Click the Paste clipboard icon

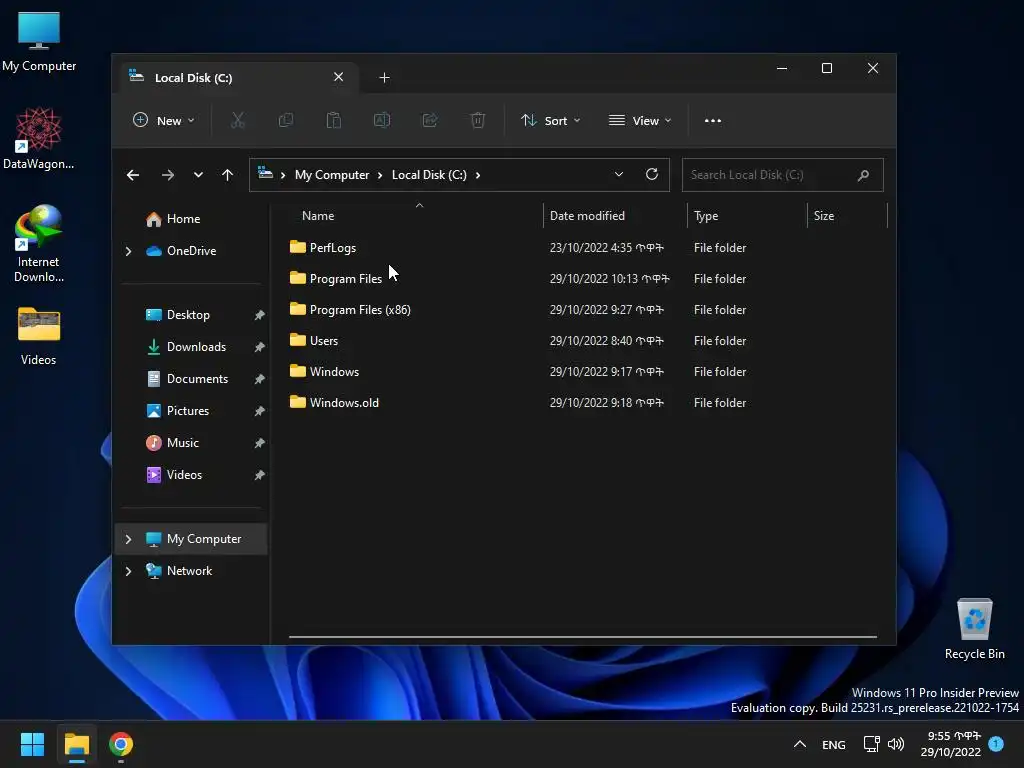(x=334, y=120)
